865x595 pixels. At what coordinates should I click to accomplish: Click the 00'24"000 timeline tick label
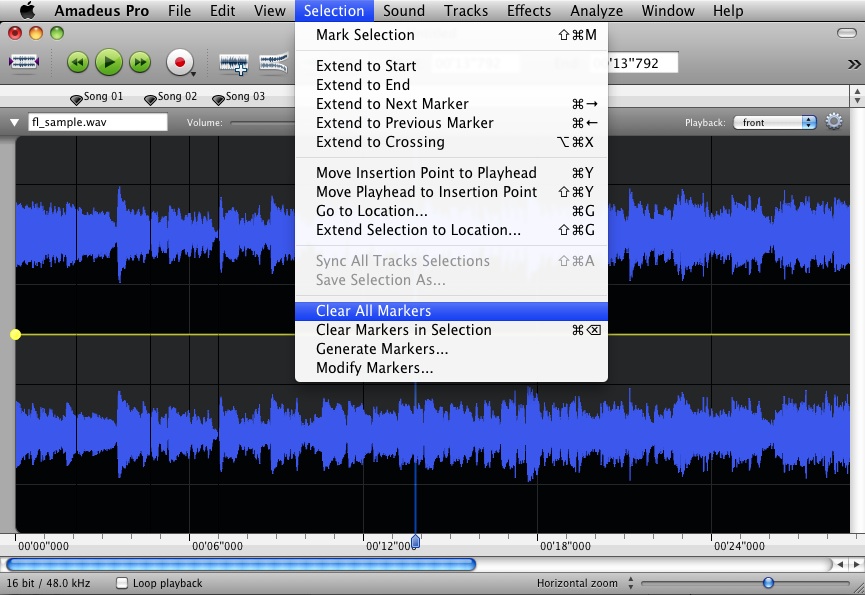(x=739, y=546)
